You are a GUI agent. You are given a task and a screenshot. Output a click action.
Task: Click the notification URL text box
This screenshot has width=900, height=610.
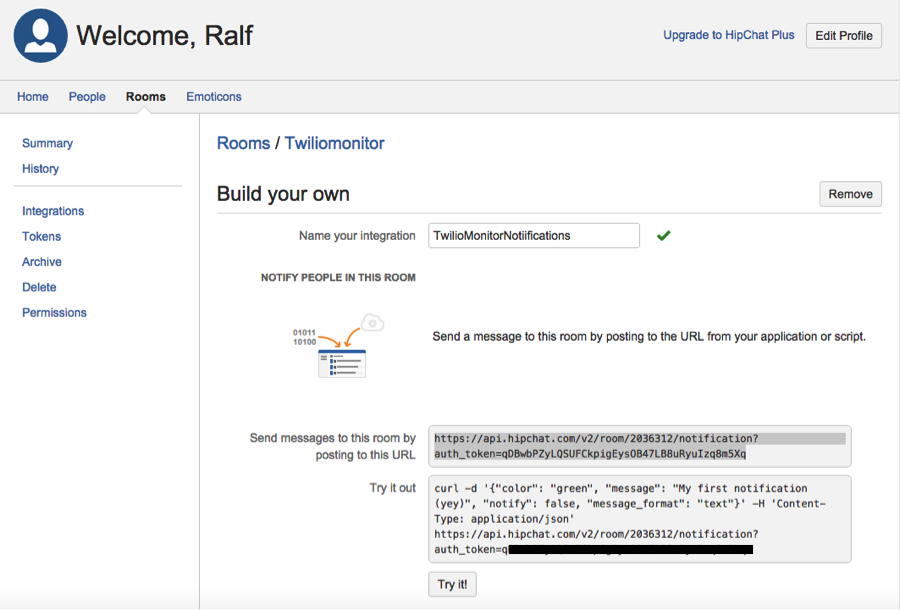click(640, 446)
